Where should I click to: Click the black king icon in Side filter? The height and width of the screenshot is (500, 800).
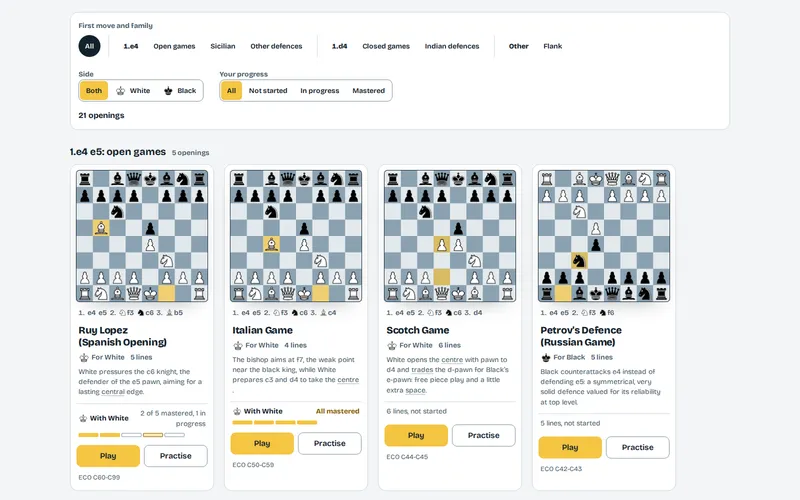point(168,91)
